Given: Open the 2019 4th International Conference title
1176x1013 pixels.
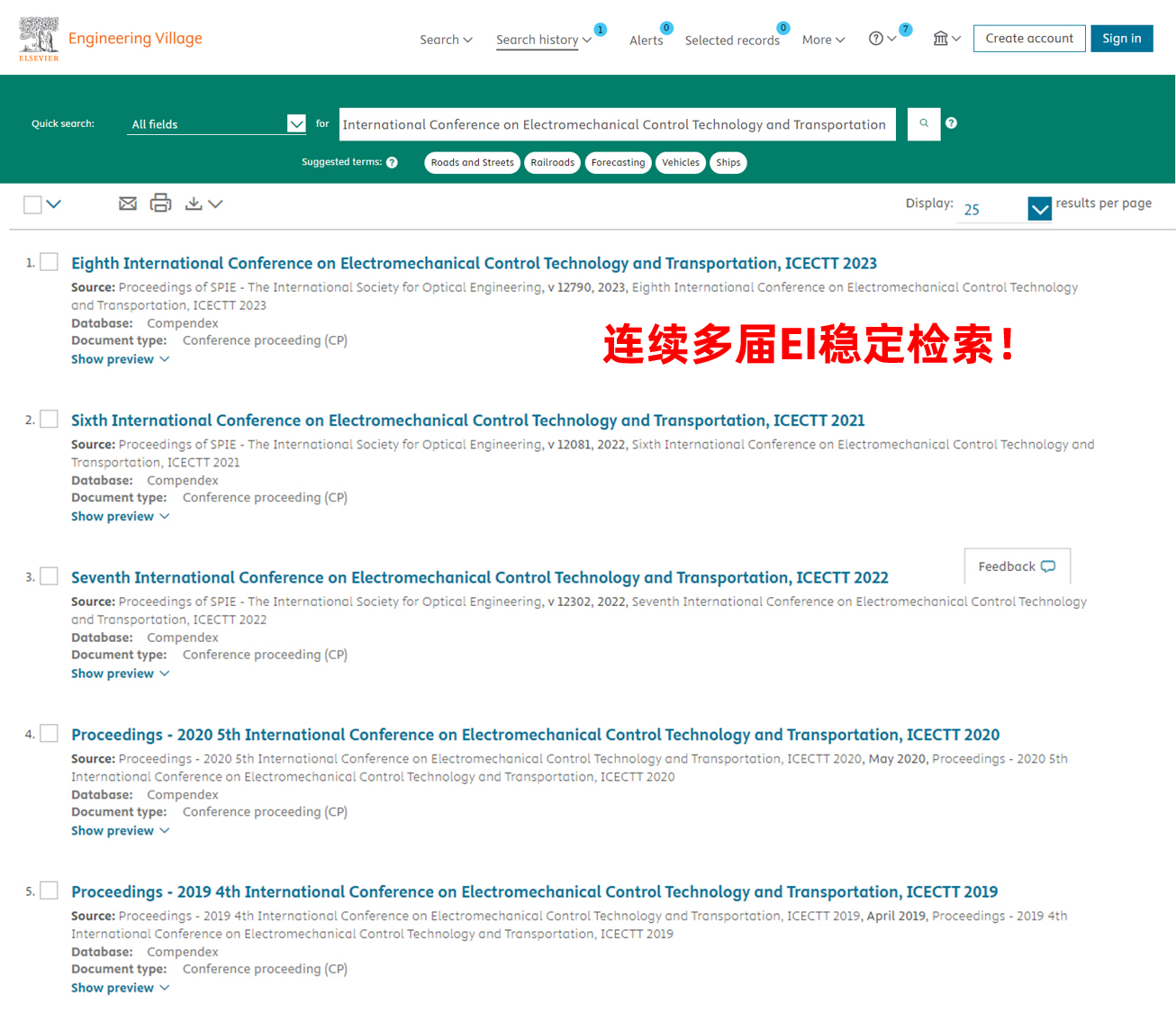Looking at the screenshot, I should click(534, 891).
